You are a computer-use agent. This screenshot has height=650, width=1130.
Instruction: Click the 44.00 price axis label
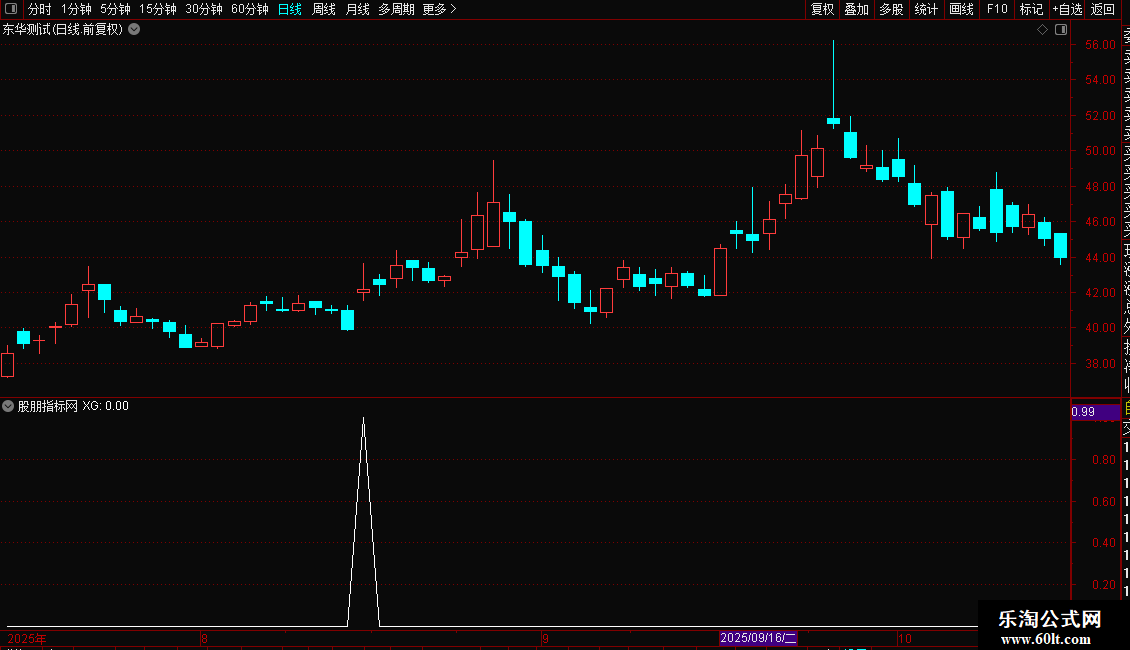coord(1100,258)
